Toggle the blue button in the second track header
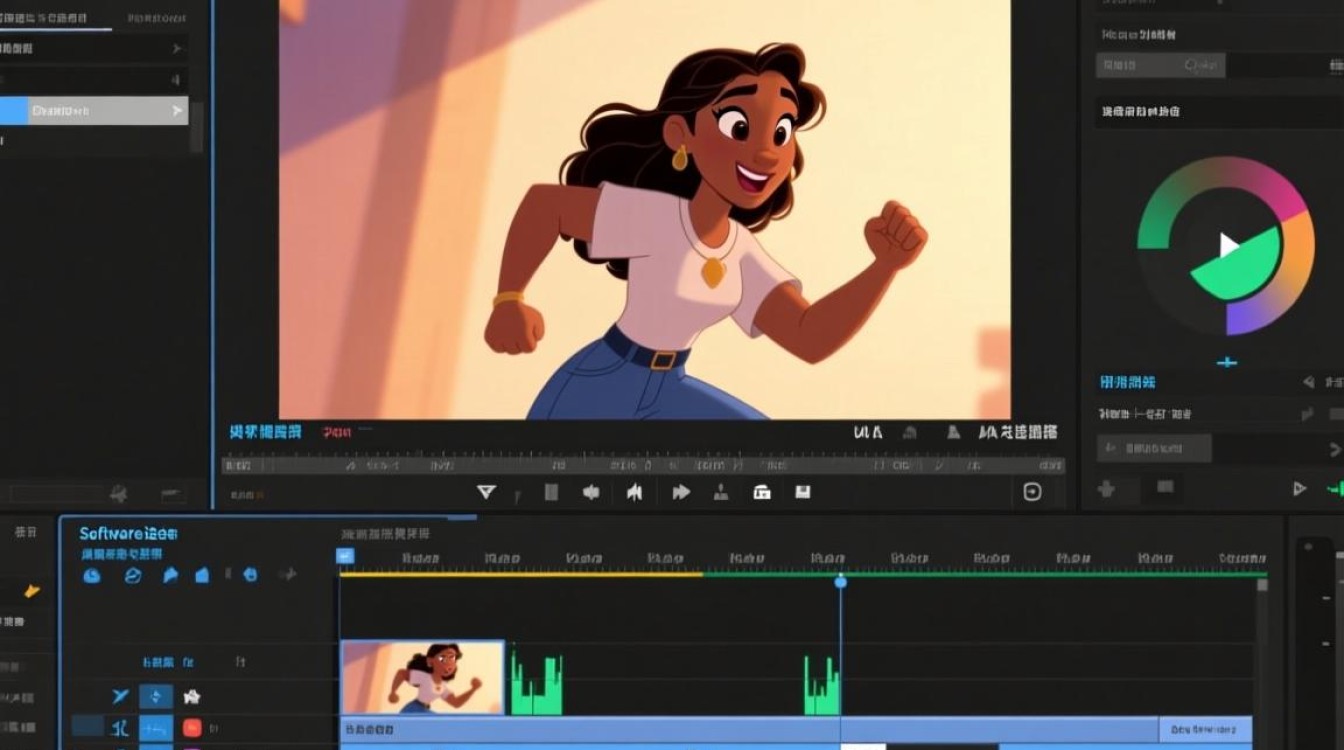This screenshot has height=750, width=1344. pyautogui.click(x=155, y=729)
